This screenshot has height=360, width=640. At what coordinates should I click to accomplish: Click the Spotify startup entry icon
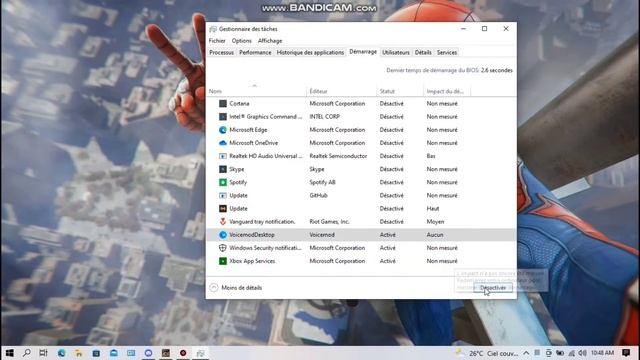pyautogui.click(x=223, y=182)
